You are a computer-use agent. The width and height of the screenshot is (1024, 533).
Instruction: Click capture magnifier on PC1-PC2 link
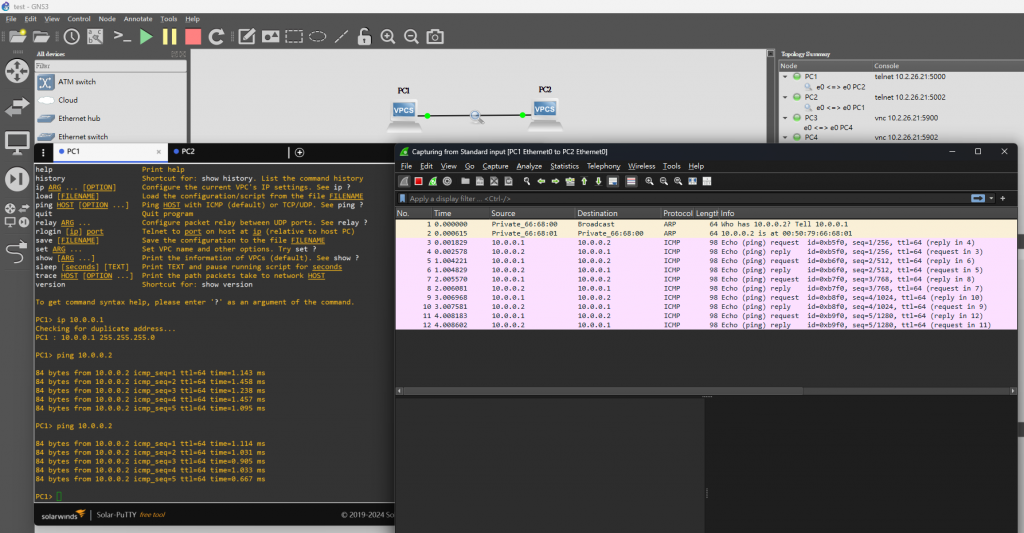[x=477, y=116]
